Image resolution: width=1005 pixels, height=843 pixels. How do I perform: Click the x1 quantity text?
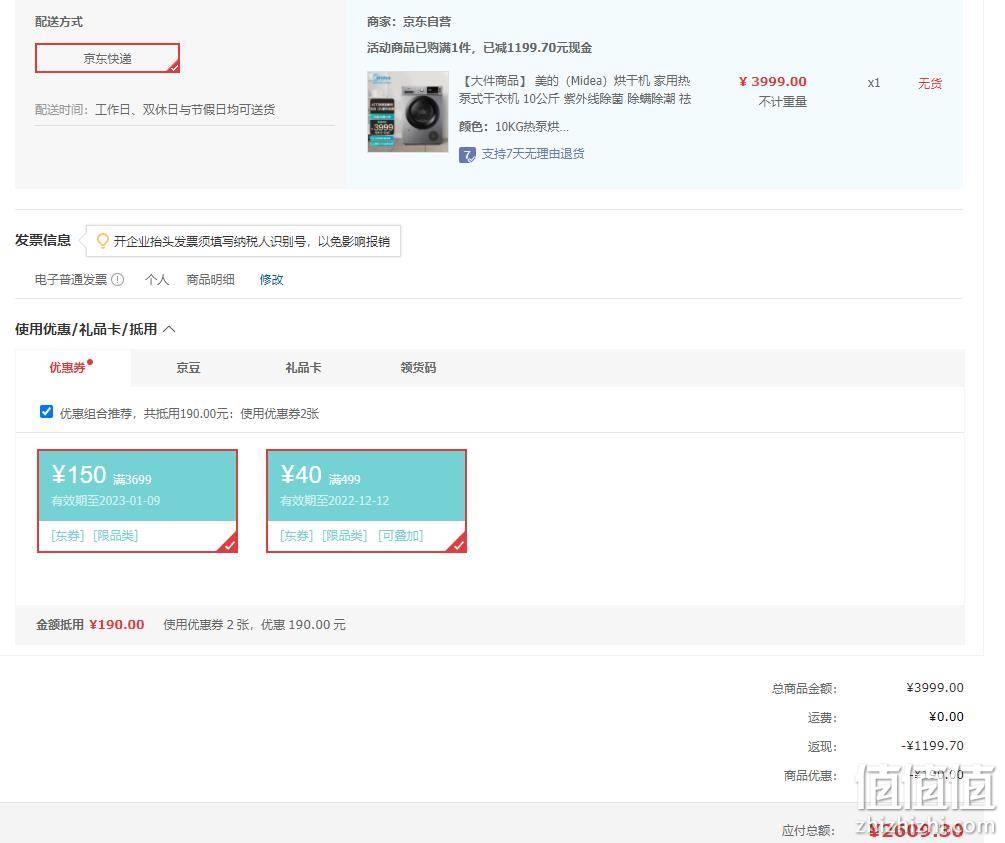(x=874, y=83)
